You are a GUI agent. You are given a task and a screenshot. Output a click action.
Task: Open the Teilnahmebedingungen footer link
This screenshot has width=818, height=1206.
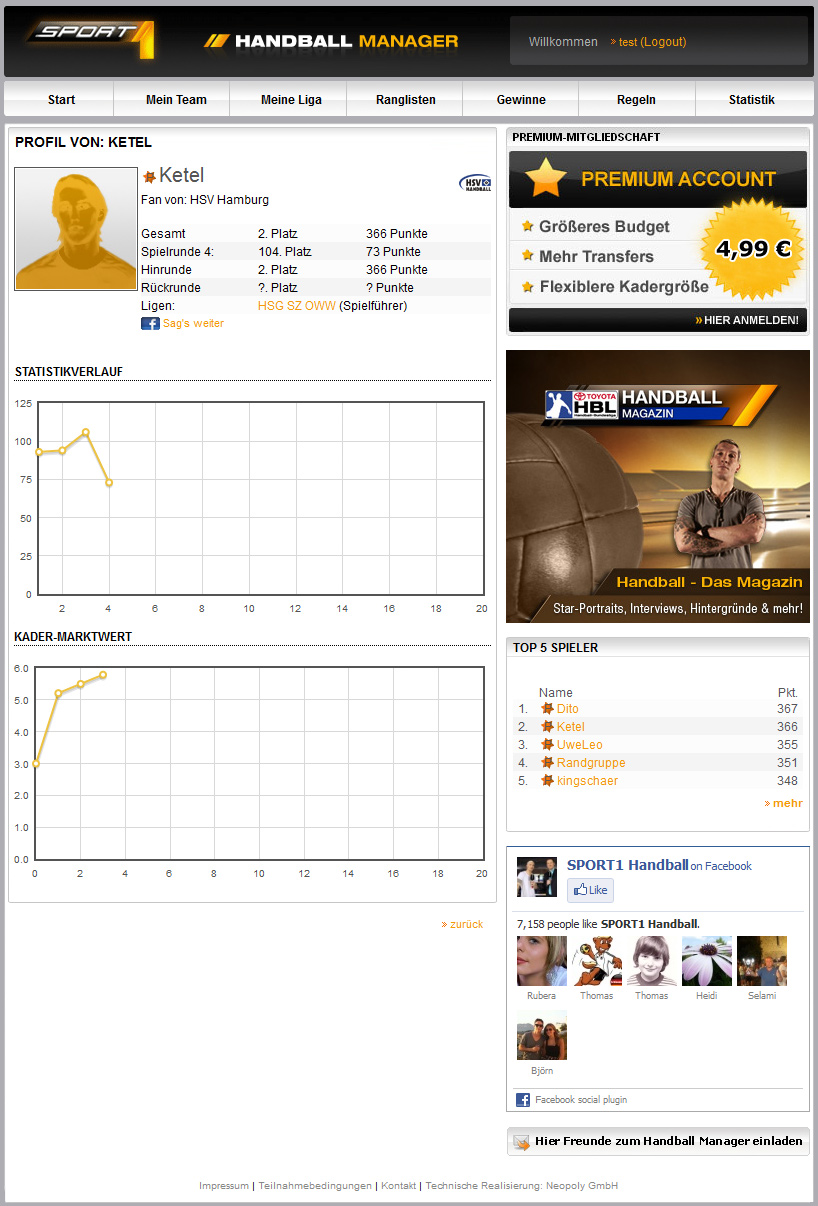pos(315,1186)
